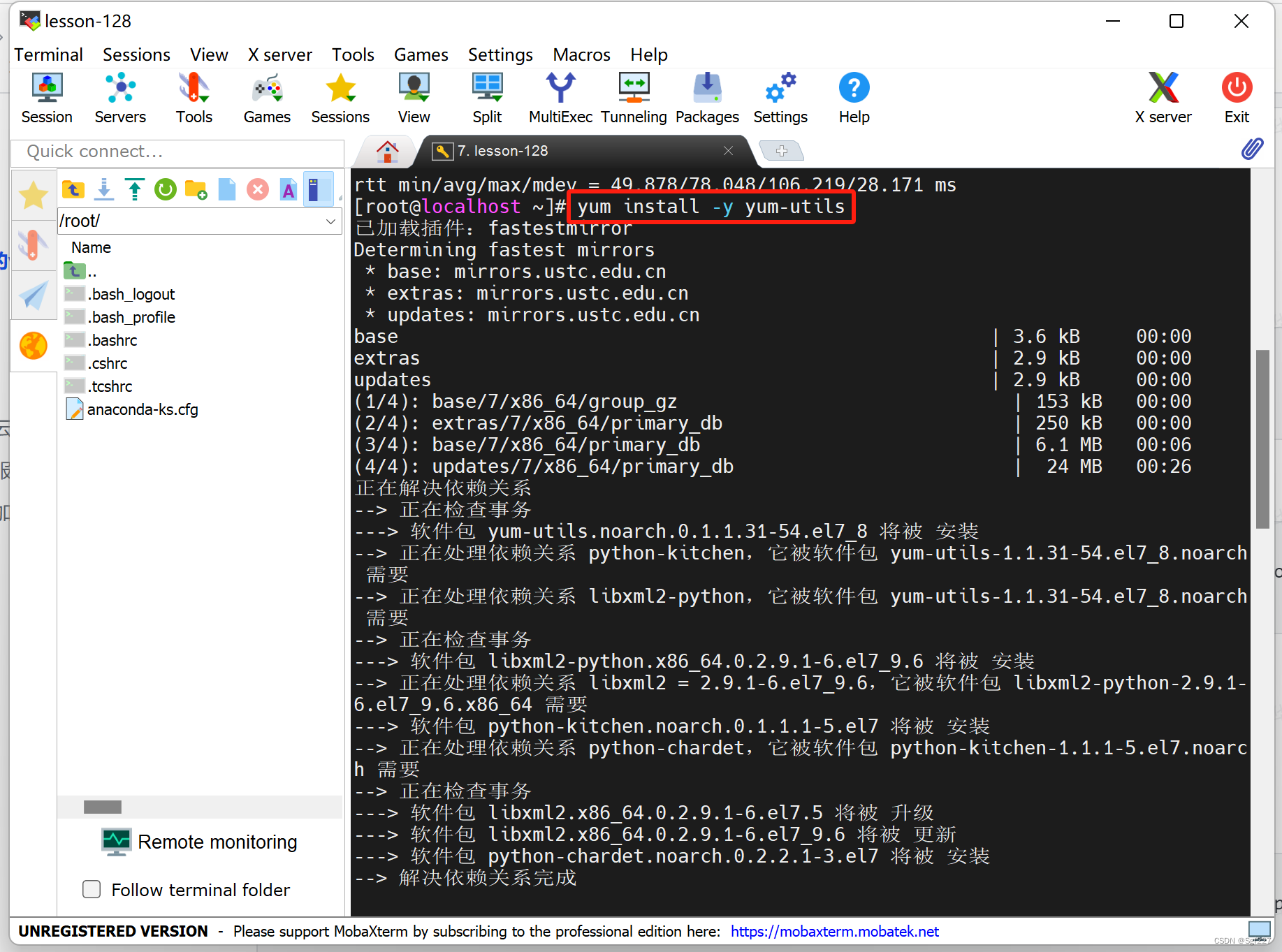
Task: Open the Games toolbar icon
Action: click(267, 98)
